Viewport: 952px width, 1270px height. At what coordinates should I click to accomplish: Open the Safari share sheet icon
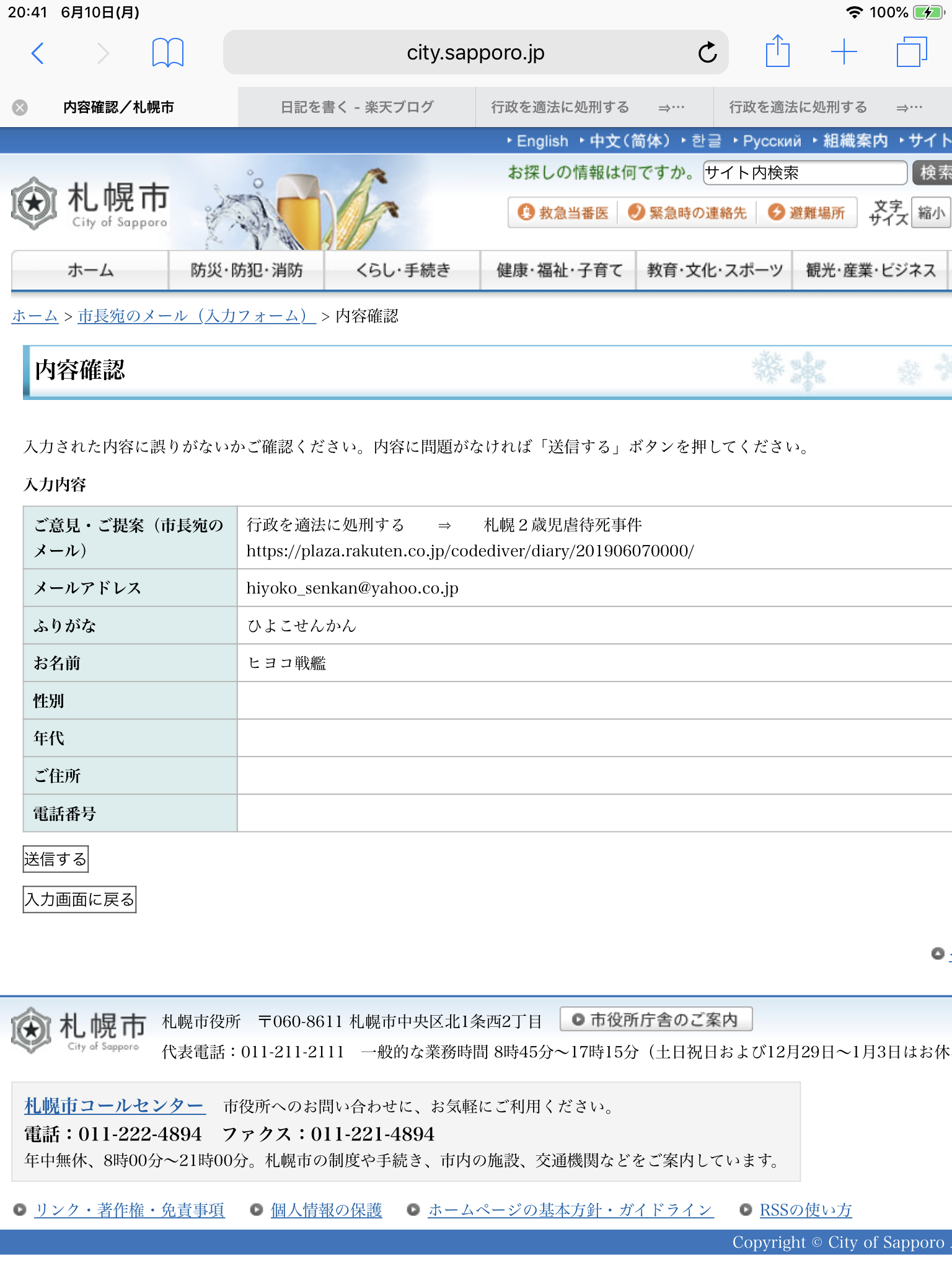pyautogui.click(x=777, y=51)
